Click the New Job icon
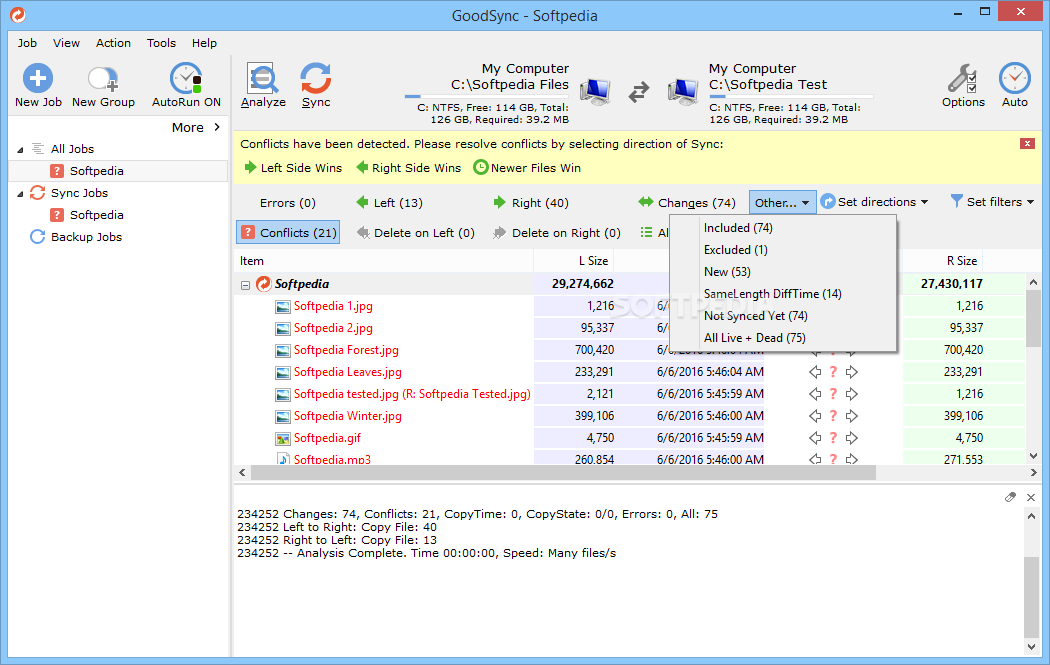Image resolution: width=1050 pixels, height=665 pixels. [x=38, y=78]
